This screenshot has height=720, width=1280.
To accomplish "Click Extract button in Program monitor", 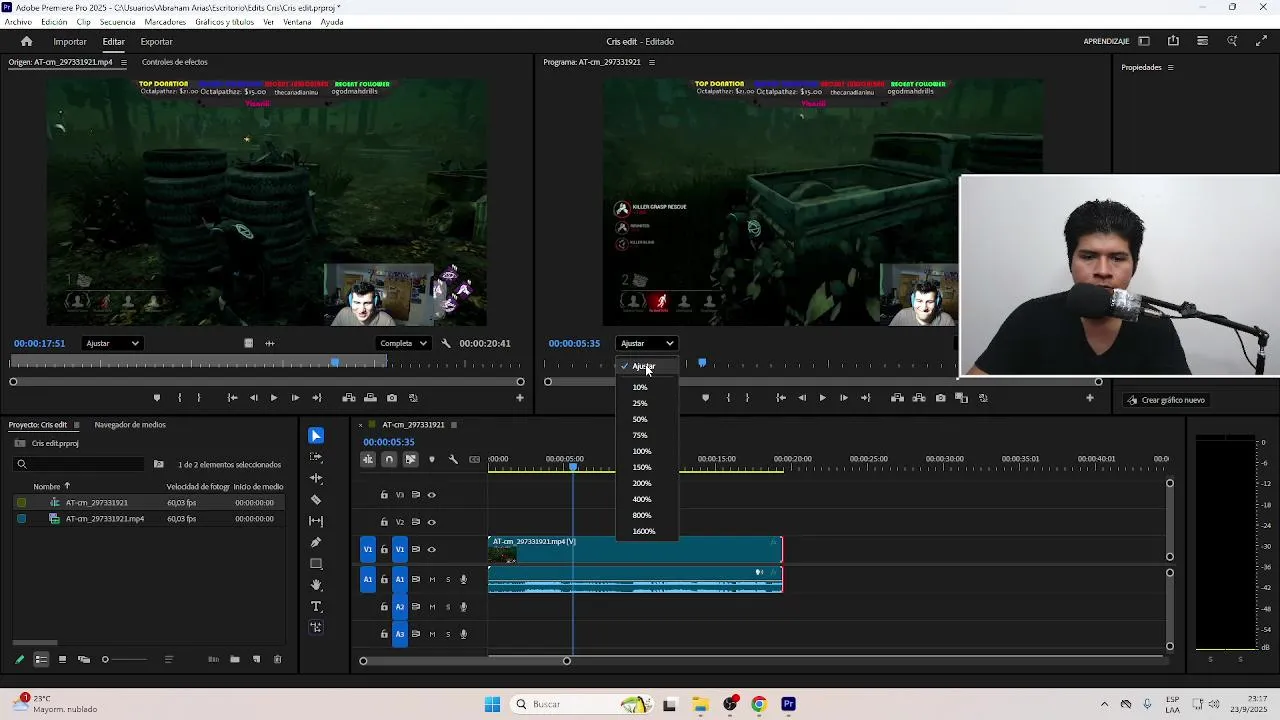I will click(919, 398).
